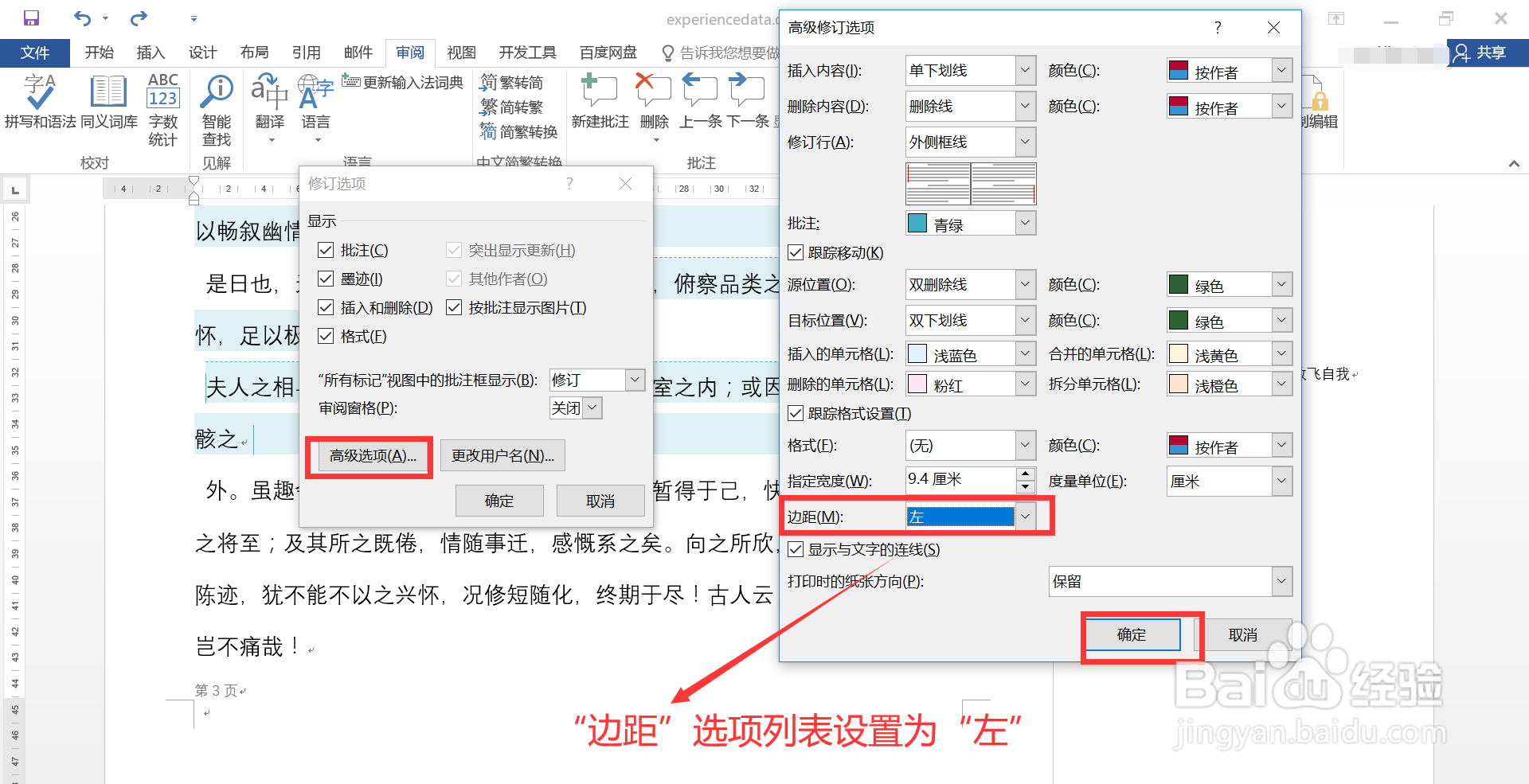Confirm 高级修订选项 dialog with 确定

[1132, 635]
